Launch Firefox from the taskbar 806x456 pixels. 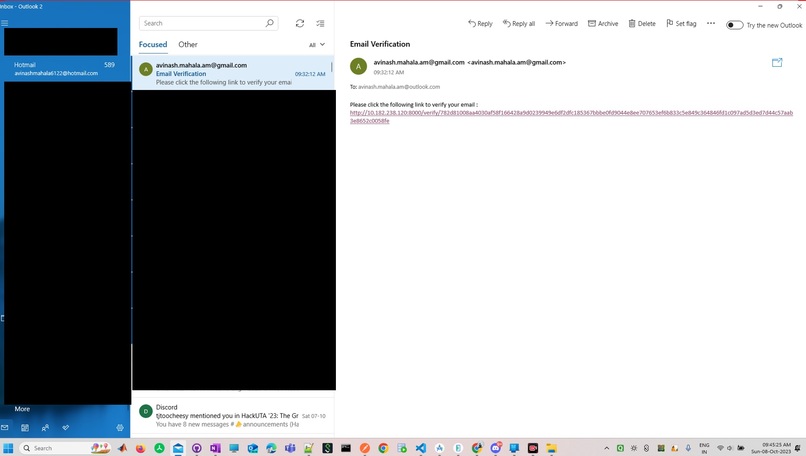click(140, 448)
